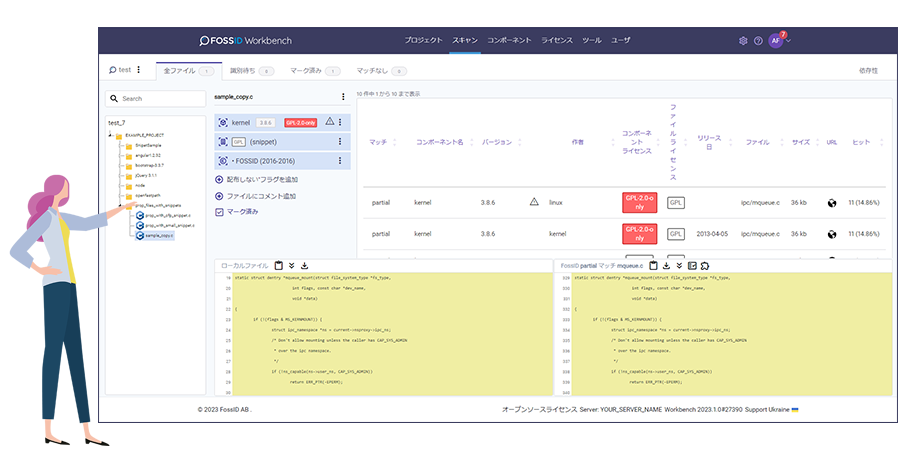The image size is (920, 450).
Task: Open the スキャン menu
Action: point(465,40)
